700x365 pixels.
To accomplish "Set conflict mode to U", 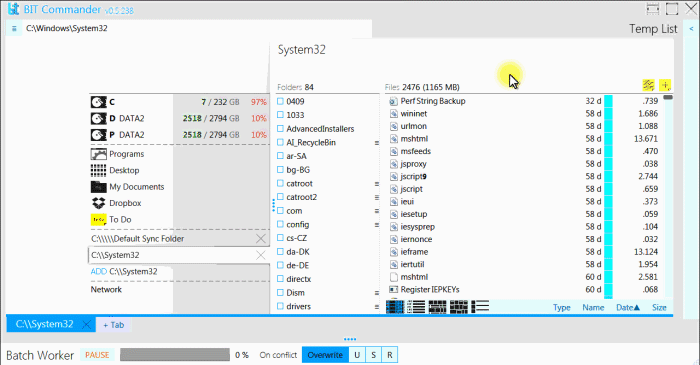I will point(357,355).
